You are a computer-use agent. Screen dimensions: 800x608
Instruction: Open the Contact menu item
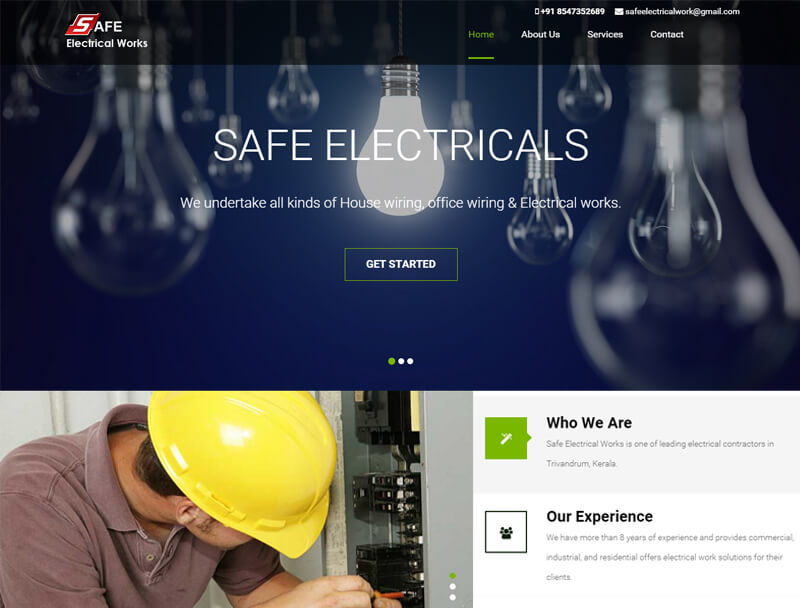[666, 34]
